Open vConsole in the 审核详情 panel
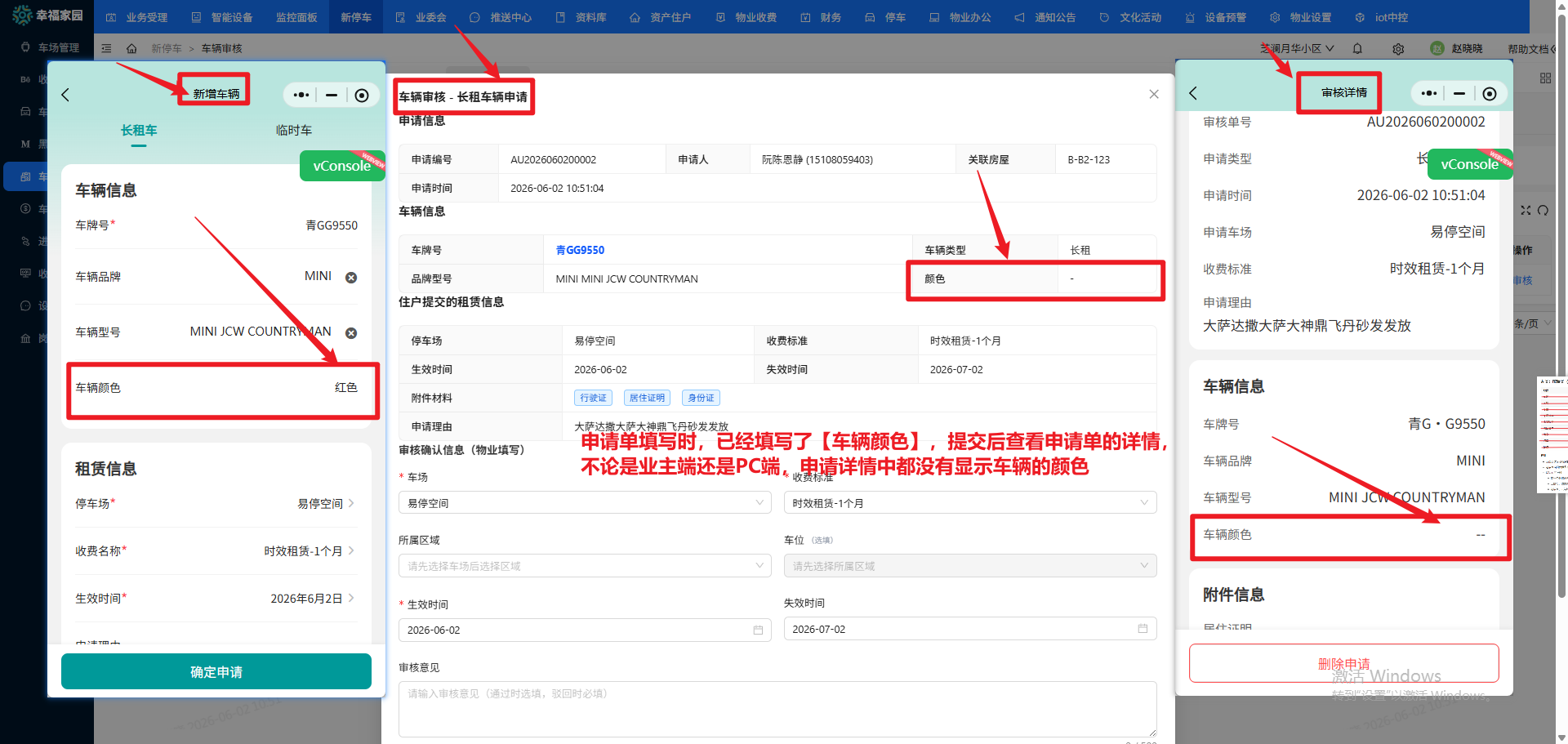Viewport: 1568px width, 744px height. (x=1470, y=164)
